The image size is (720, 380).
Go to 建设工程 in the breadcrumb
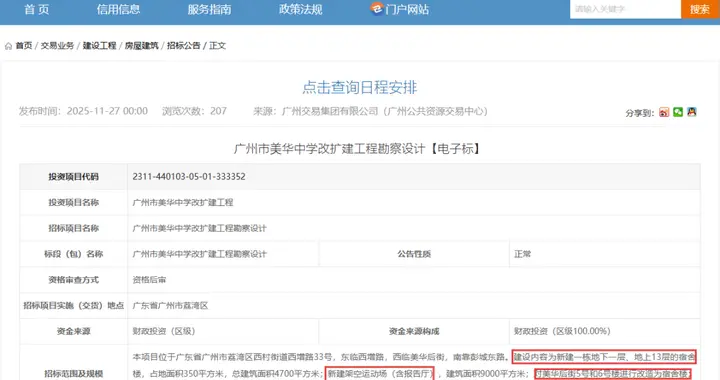pyautogui.click(x=99, y=45)
